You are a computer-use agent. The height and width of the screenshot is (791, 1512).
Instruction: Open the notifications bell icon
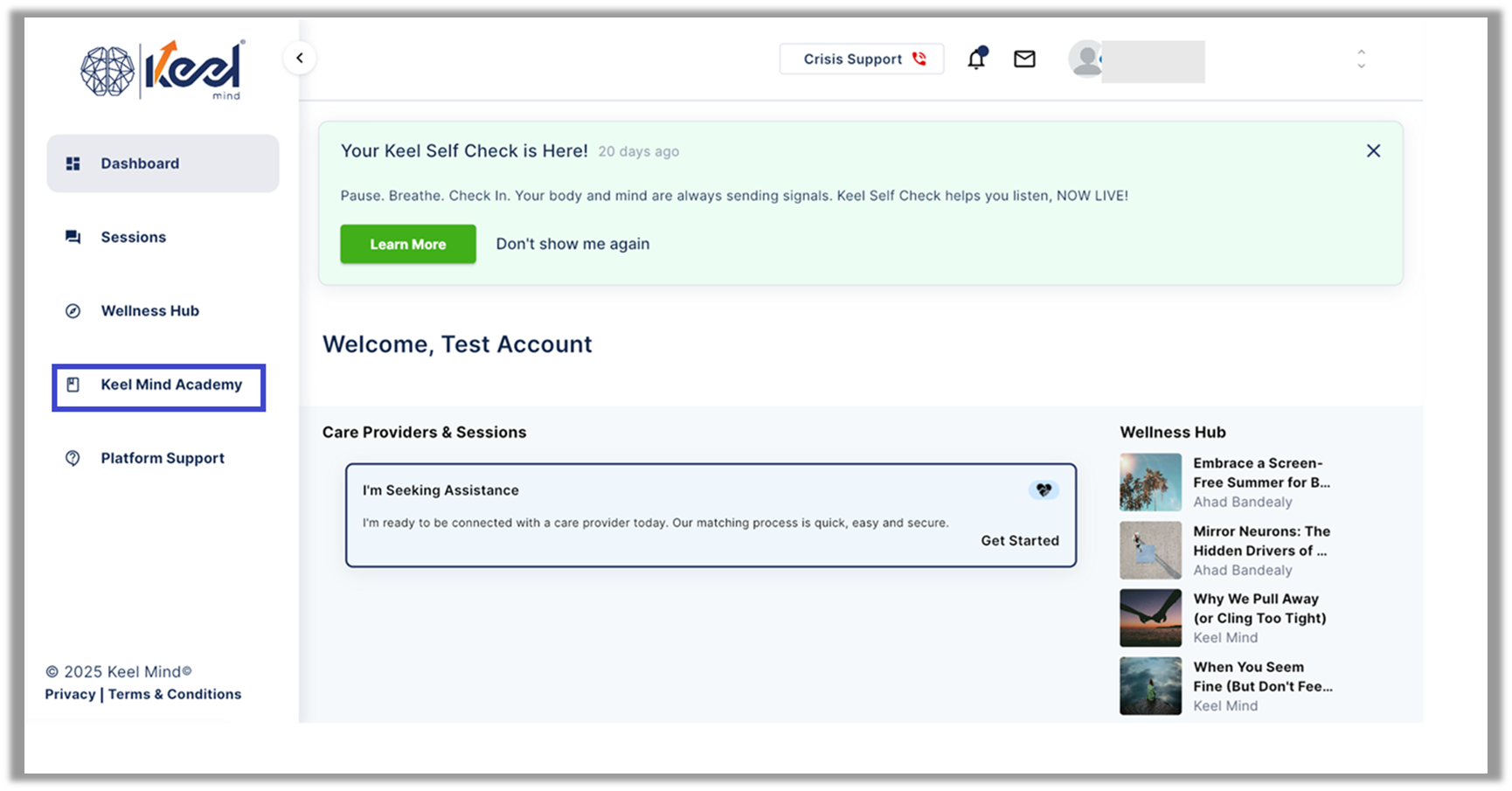coord(976,59)
